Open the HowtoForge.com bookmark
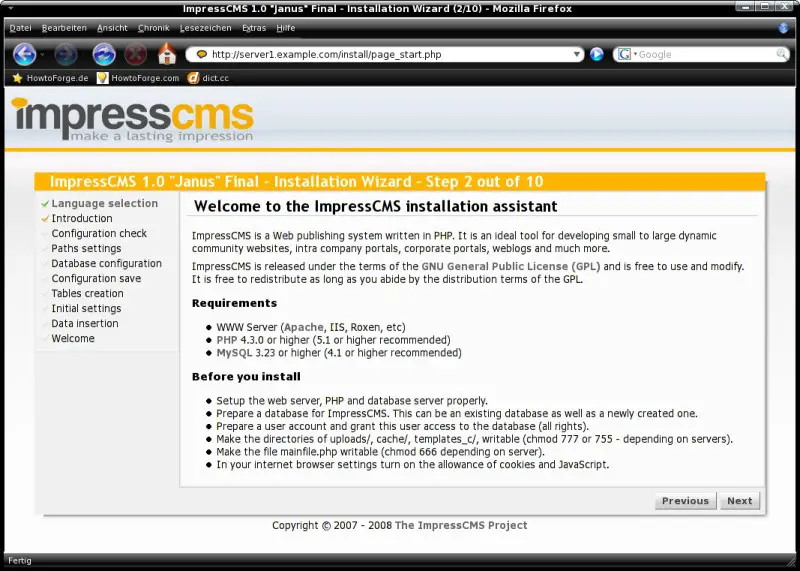 coord(138,78)
